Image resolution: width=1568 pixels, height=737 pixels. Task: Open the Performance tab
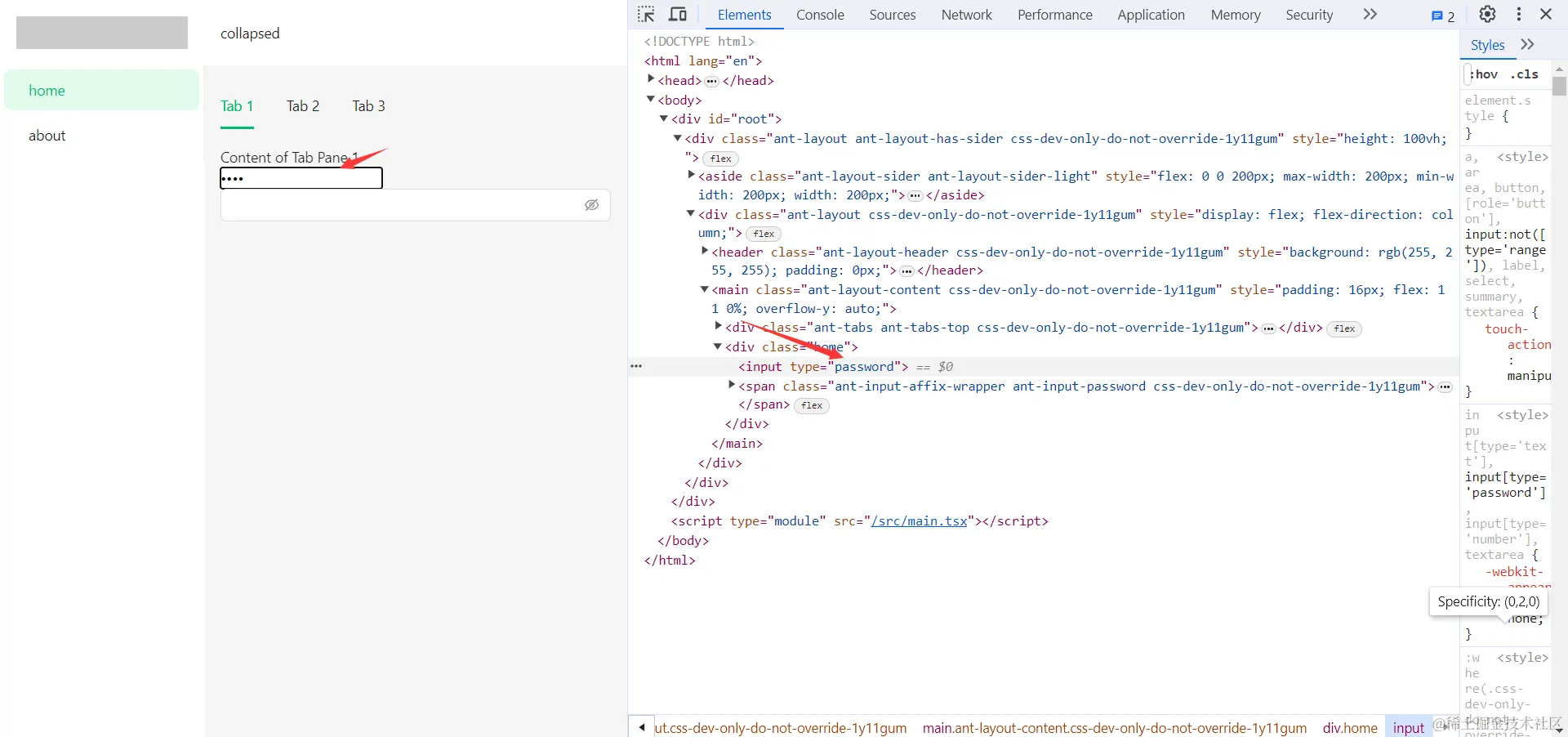pos(1055,15)
